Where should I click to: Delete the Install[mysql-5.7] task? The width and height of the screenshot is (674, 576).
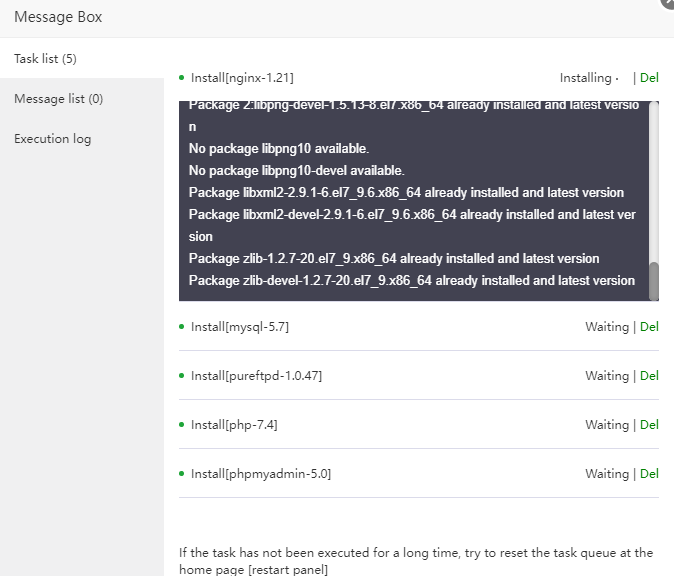[x=649, y=327]
